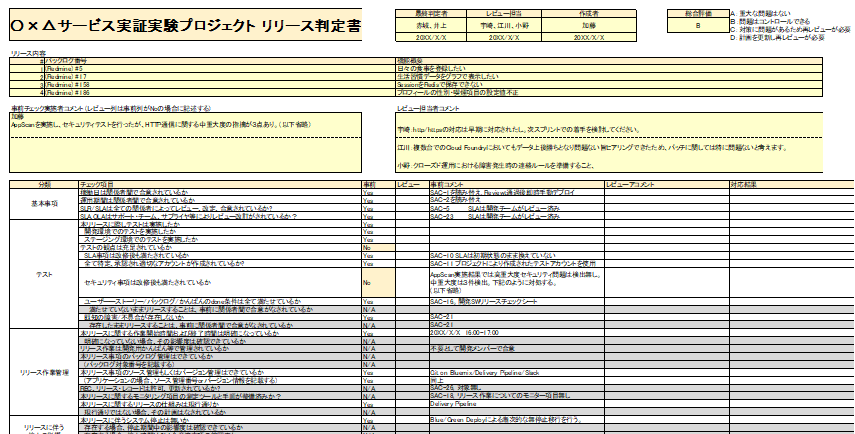Select the Blue/Green Deploy comment cell

coord(516,420)
